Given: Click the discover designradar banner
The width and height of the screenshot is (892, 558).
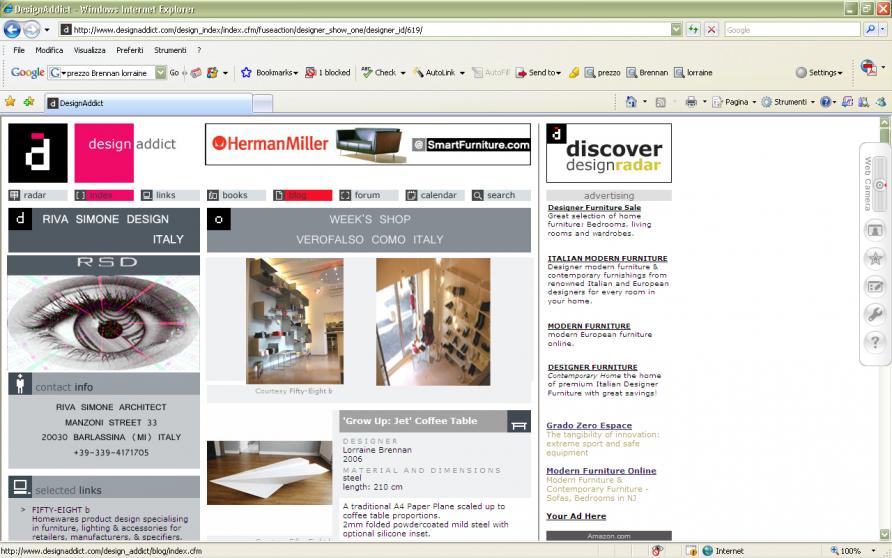Looking at the screenshot, I should tap(609, 153).
